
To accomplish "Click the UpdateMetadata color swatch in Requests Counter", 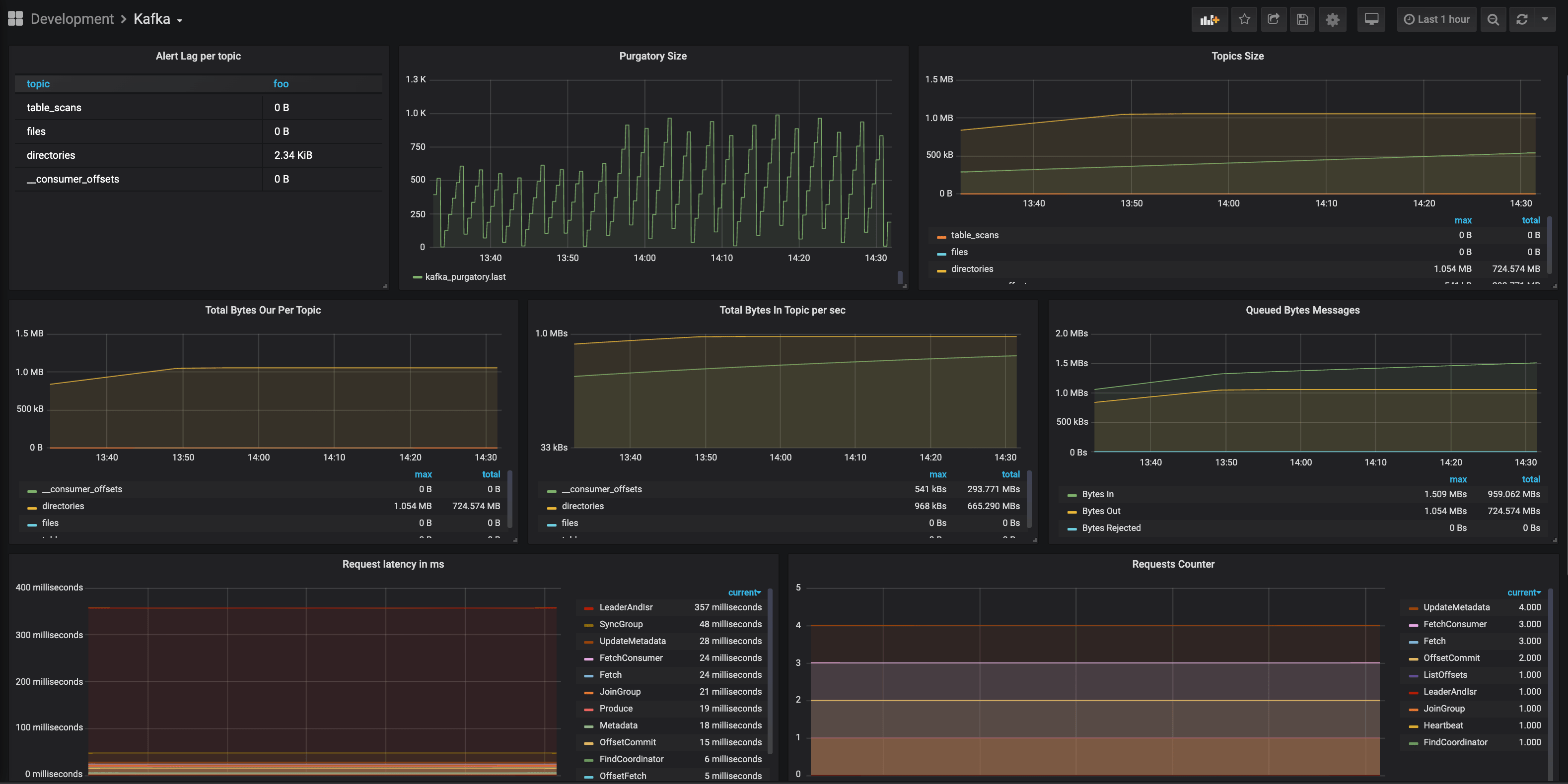I will 1414,608.
